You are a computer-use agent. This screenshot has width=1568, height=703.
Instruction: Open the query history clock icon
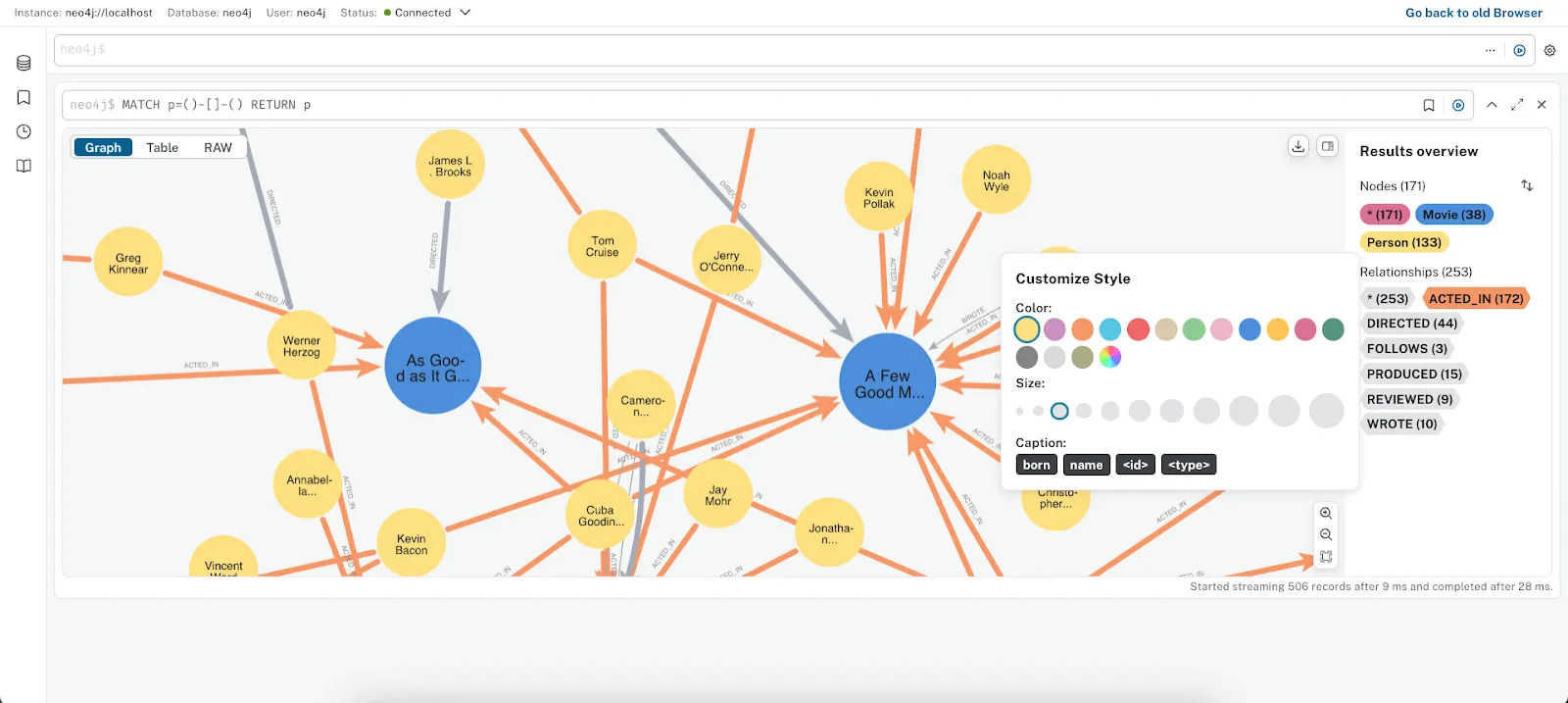coord(24,131)
